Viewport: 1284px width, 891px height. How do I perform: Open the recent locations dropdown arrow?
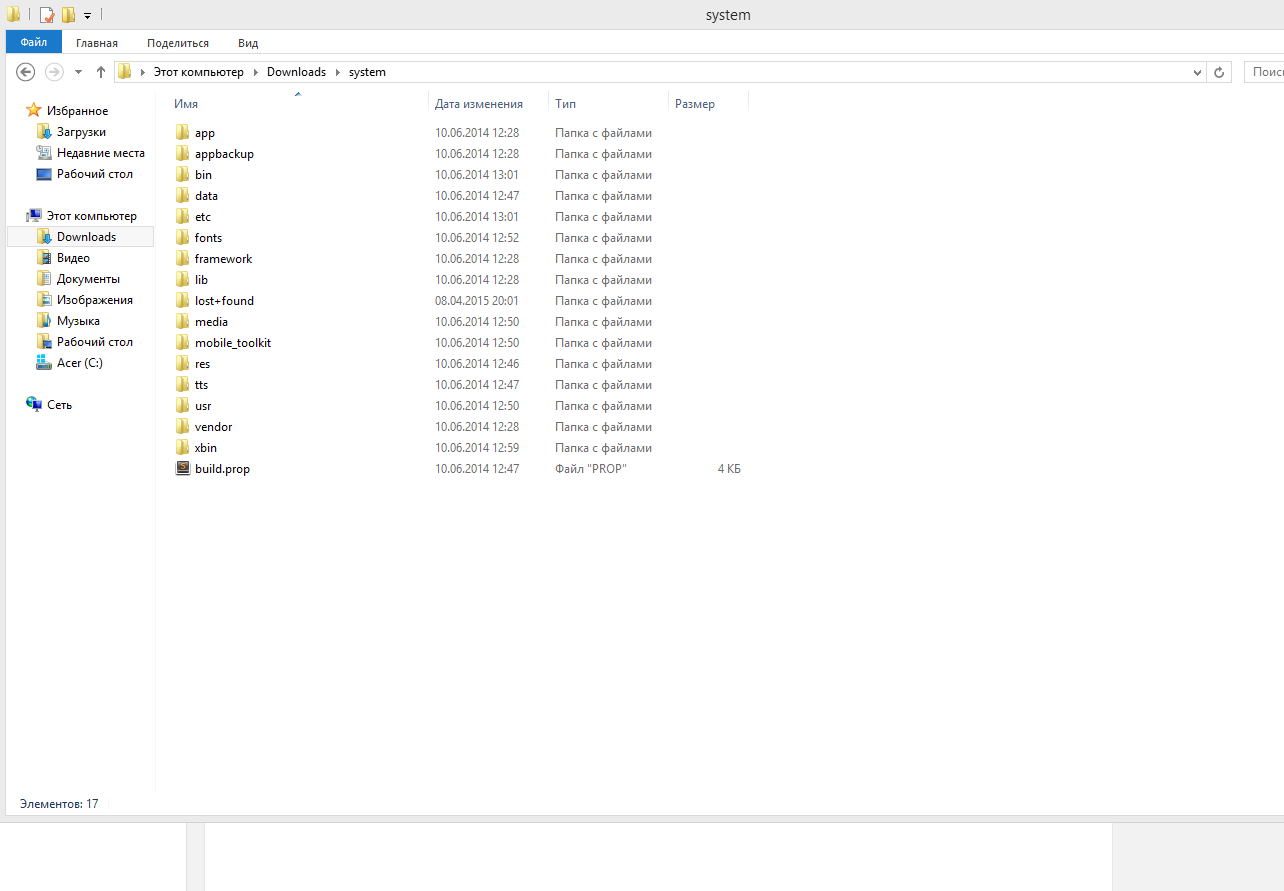79,72
